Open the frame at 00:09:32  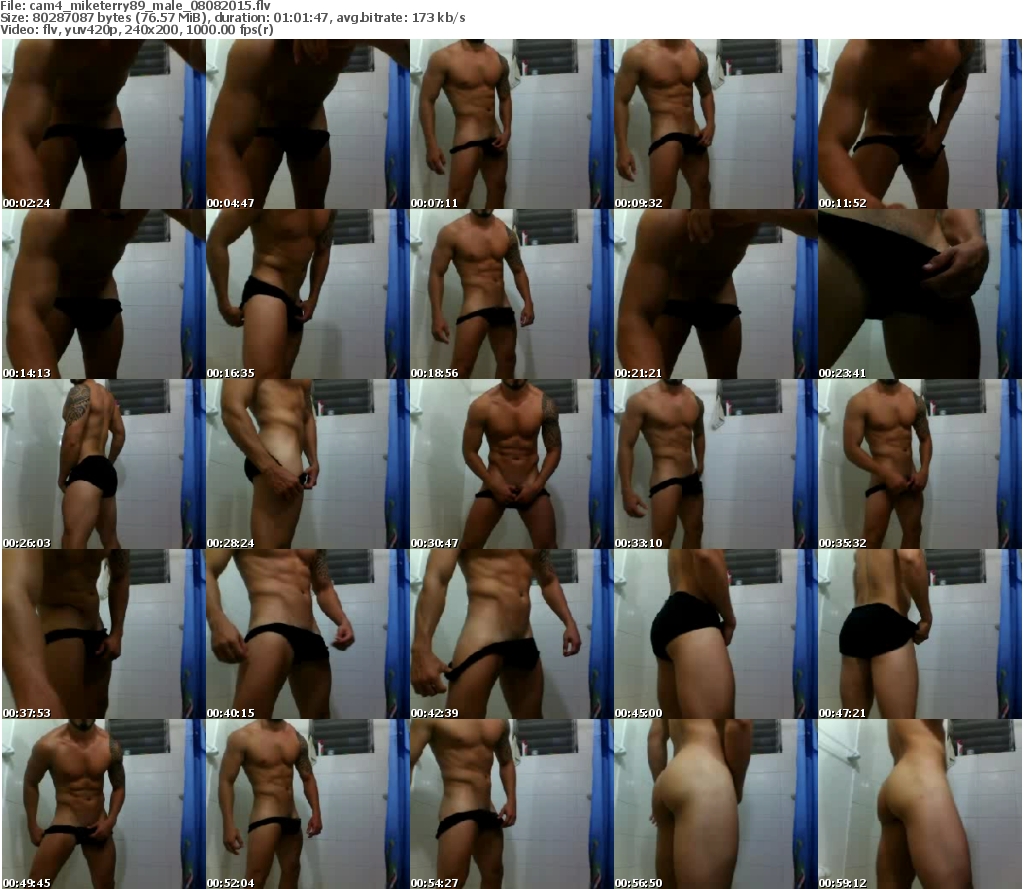[x=716, y=124]
